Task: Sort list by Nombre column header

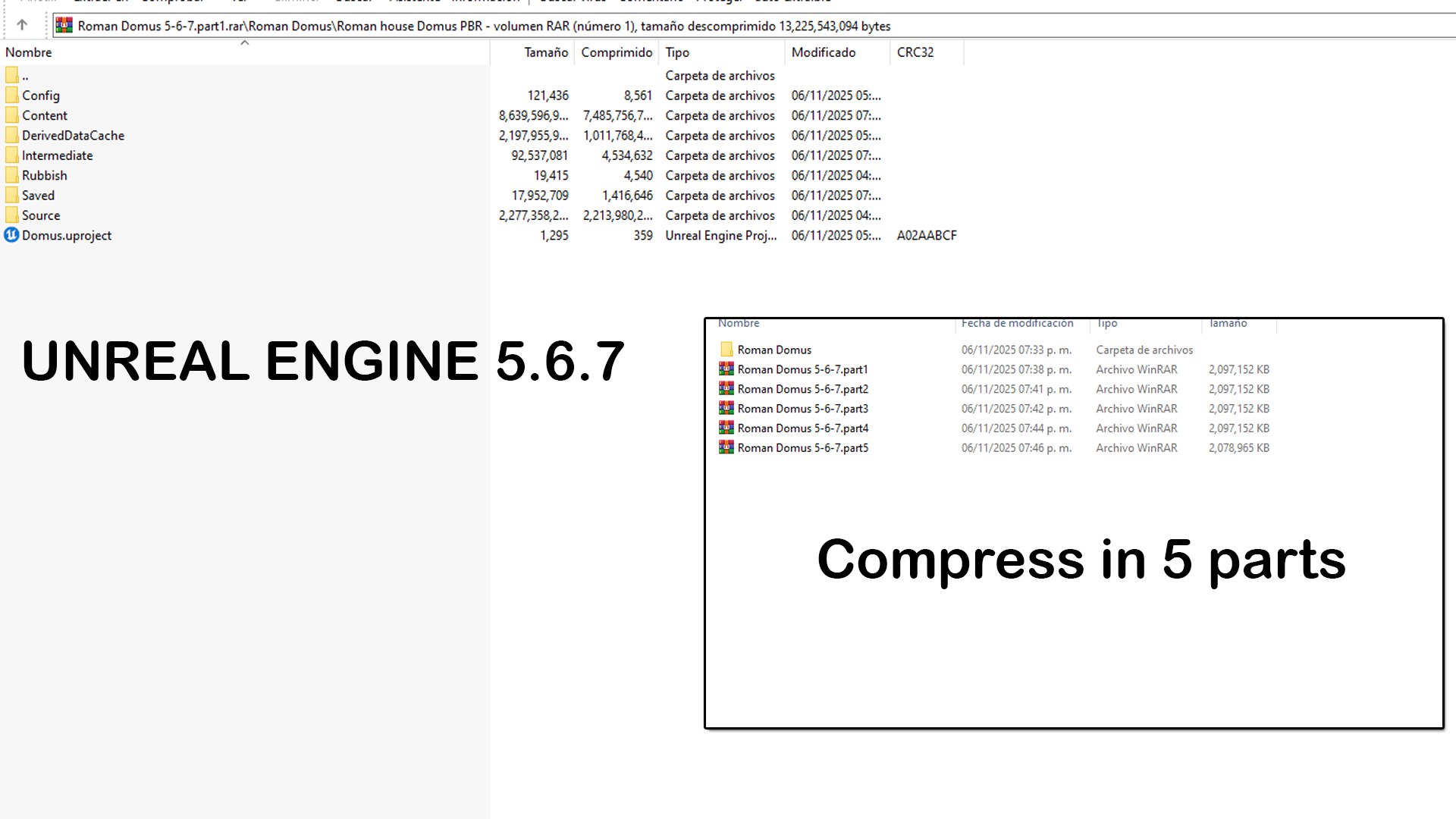Action: click(29, 52)
